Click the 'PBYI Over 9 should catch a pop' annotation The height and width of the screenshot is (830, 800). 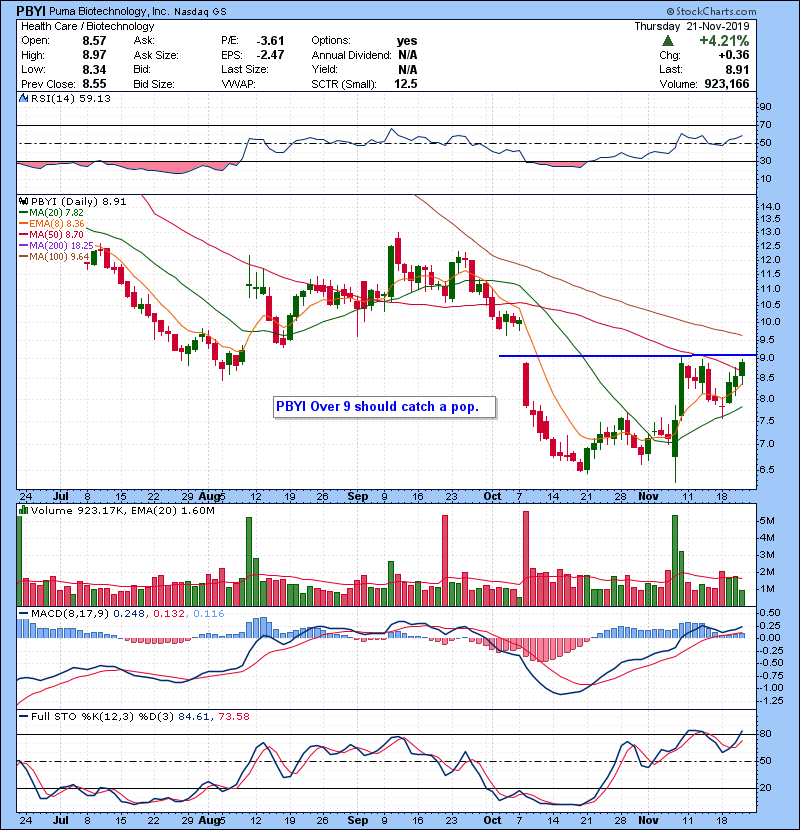[385, 407]
